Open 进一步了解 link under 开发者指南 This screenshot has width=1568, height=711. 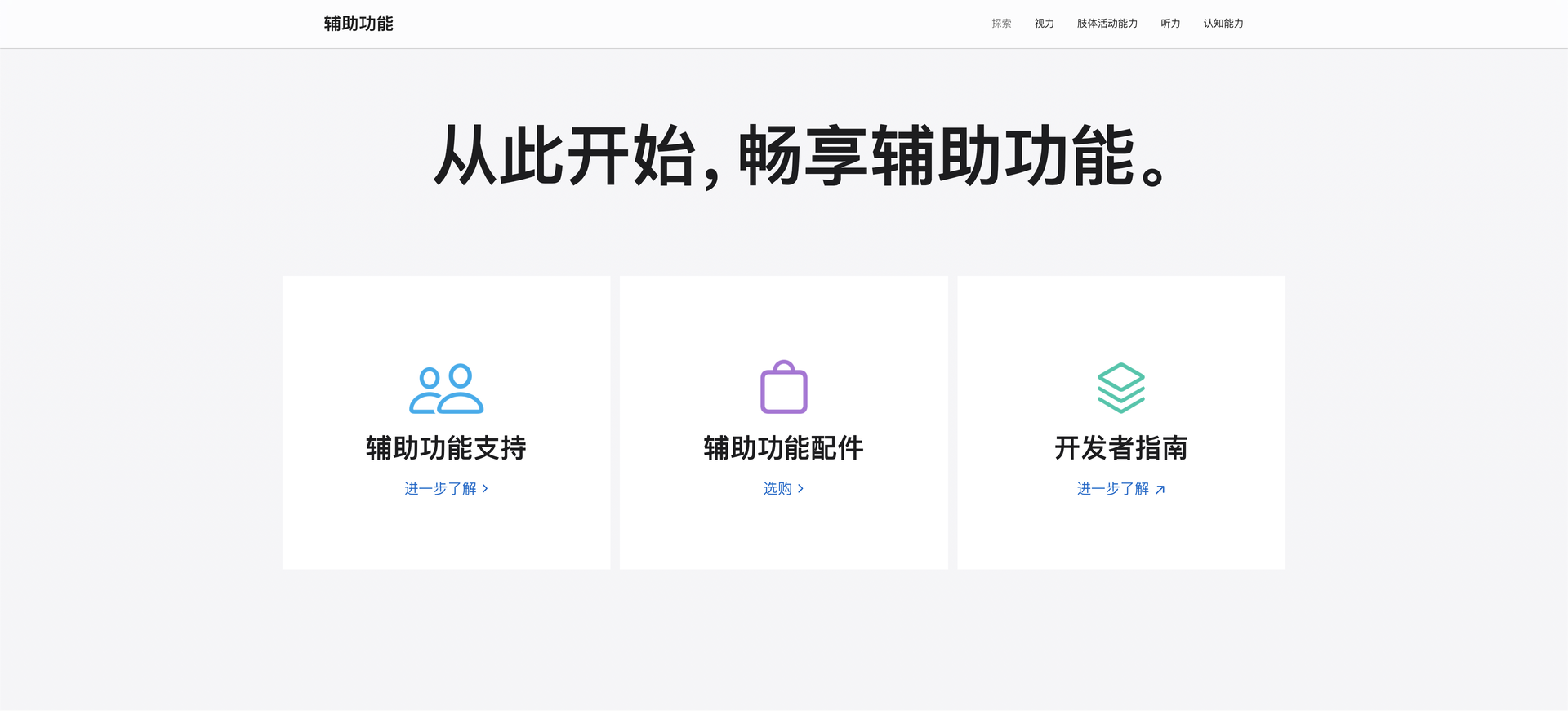pos(1112,489)
